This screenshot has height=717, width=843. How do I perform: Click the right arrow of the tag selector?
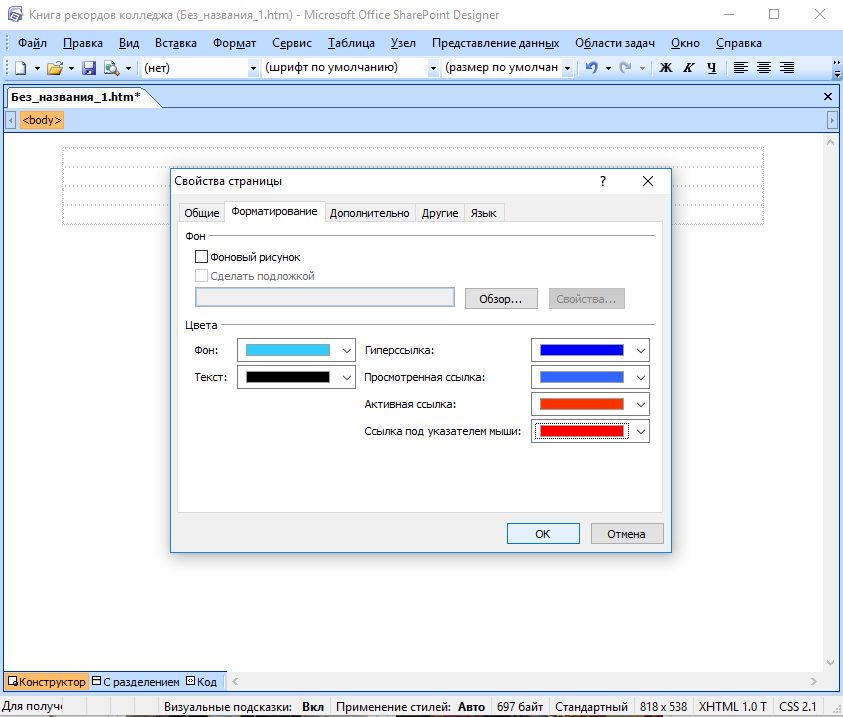tap(832, 120)
